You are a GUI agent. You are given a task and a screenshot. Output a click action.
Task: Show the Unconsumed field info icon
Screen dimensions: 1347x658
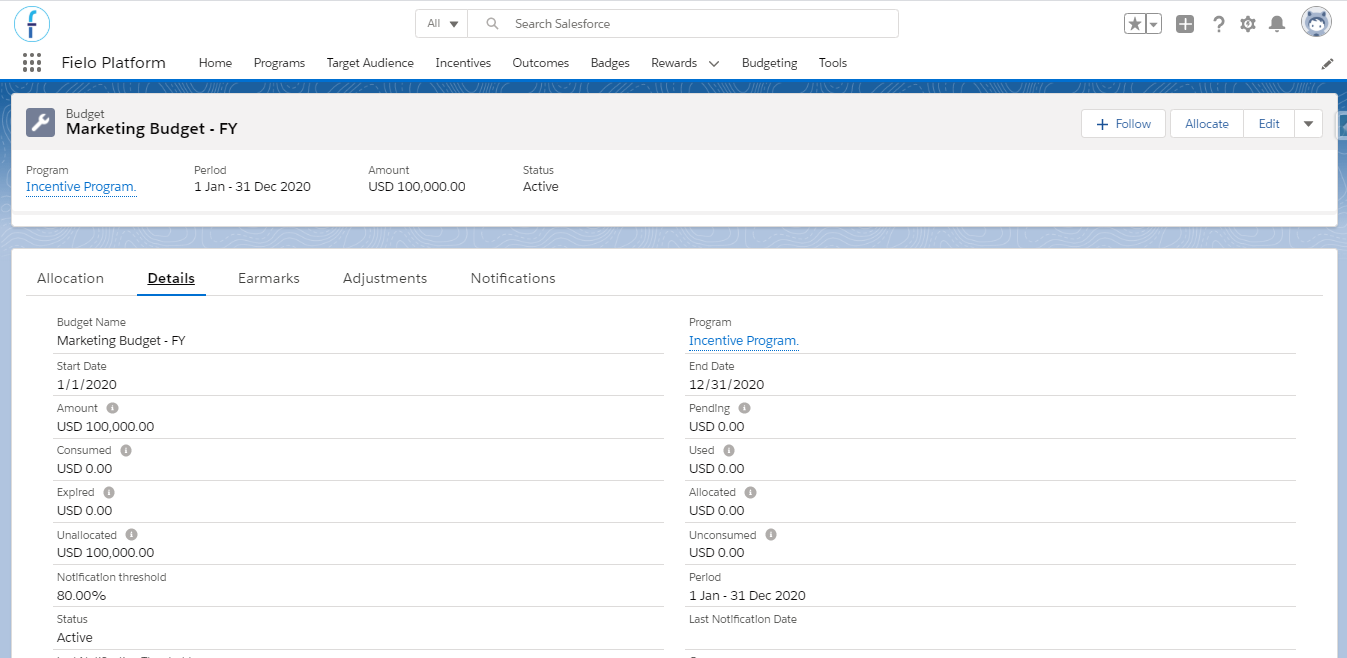[771, 535]
